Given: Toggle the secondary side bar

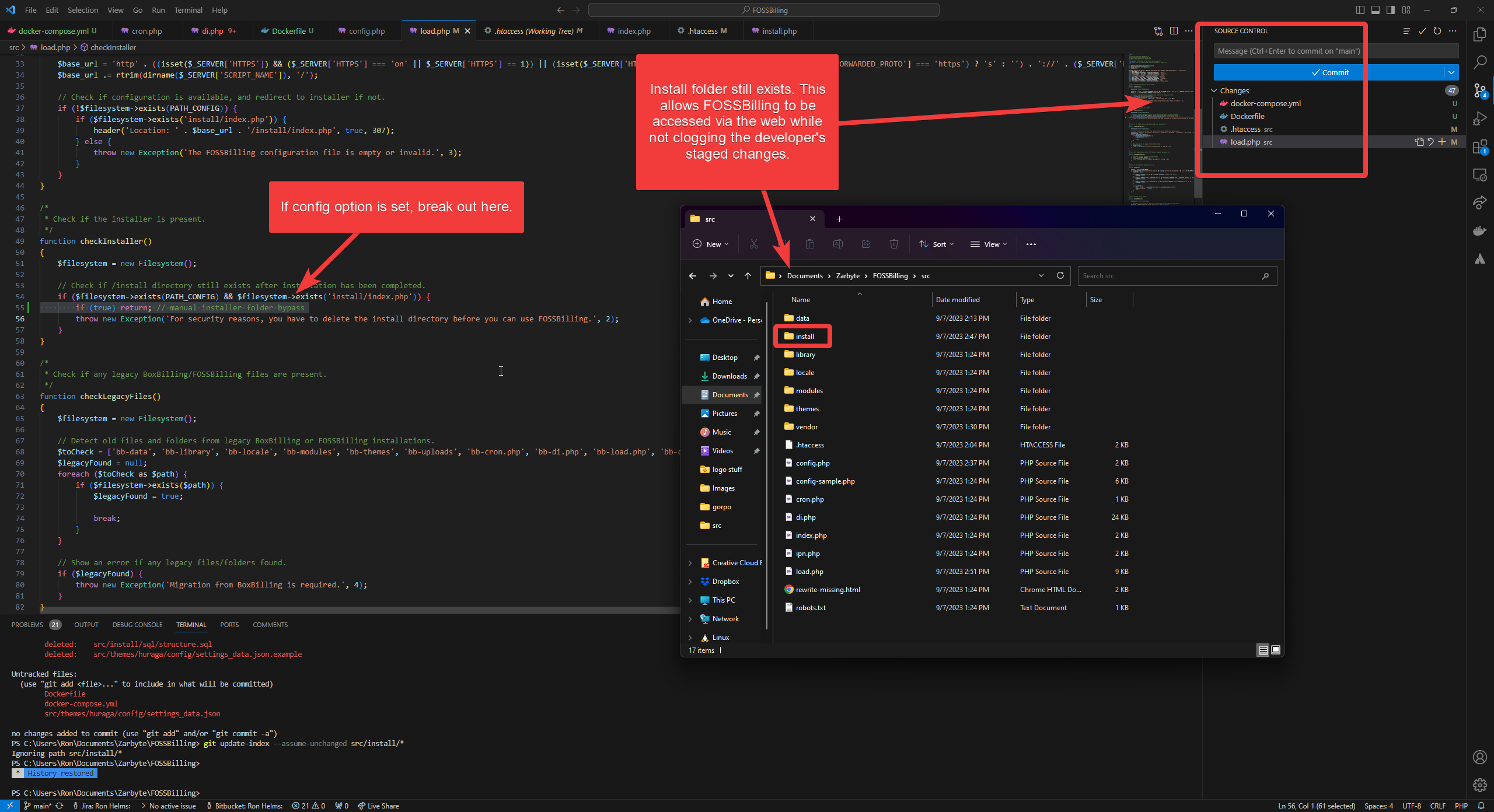Looking at the screenshot, I should coord(1391,10).
